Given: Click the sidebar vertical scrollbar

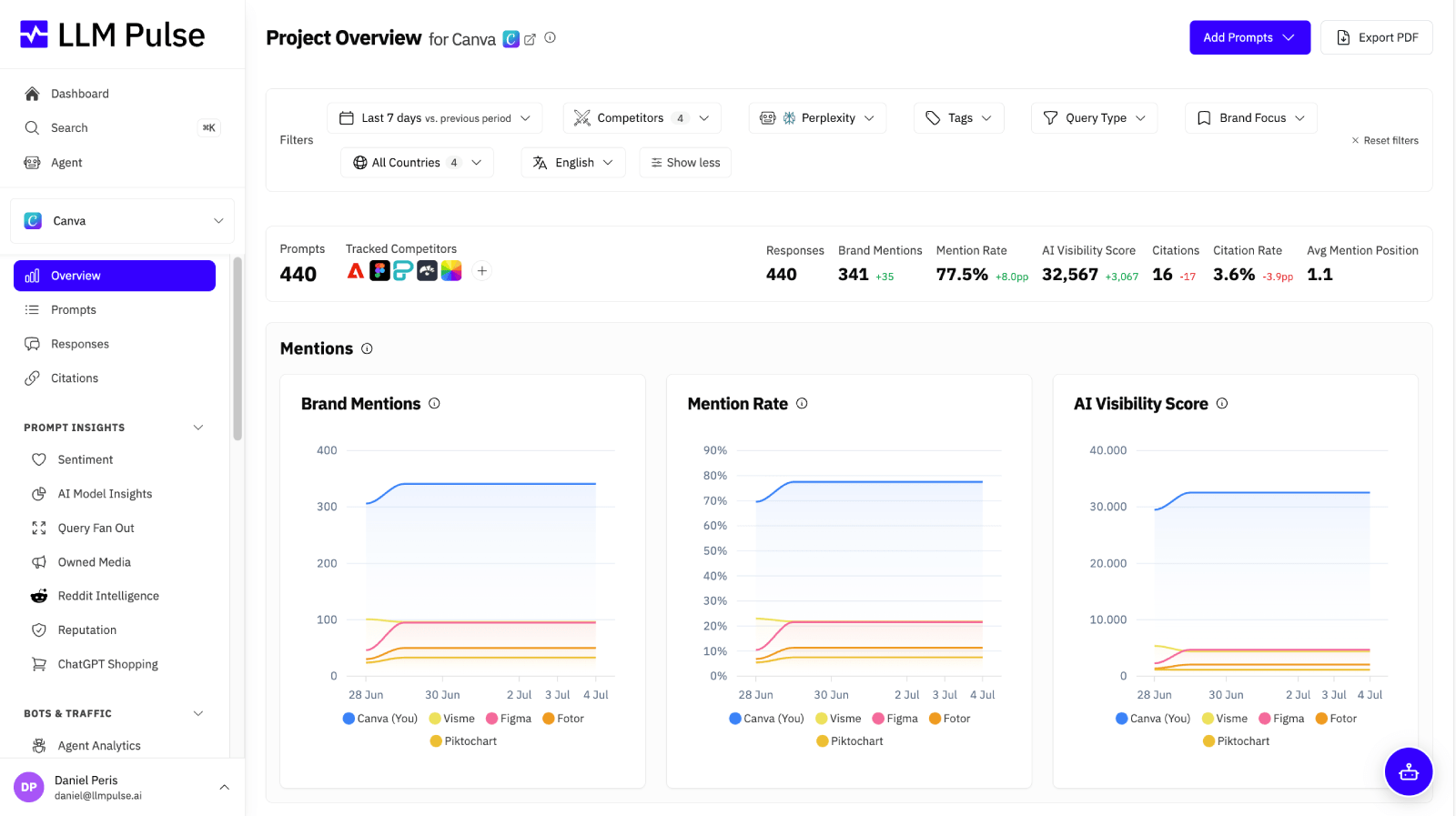Looking at the screenshot, I should point(238,348).
